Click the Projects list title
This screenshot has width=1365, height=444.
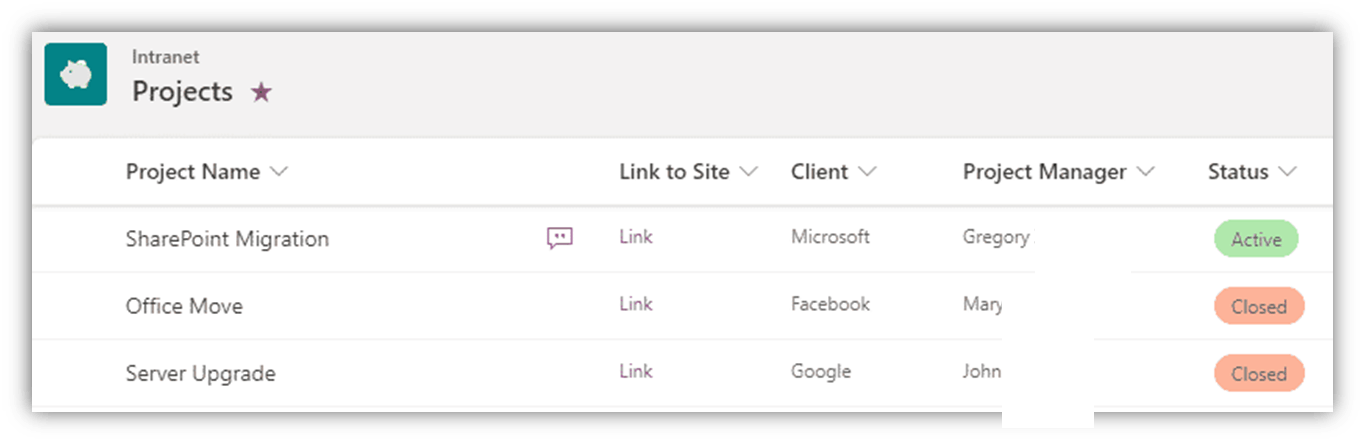[182, 92]
